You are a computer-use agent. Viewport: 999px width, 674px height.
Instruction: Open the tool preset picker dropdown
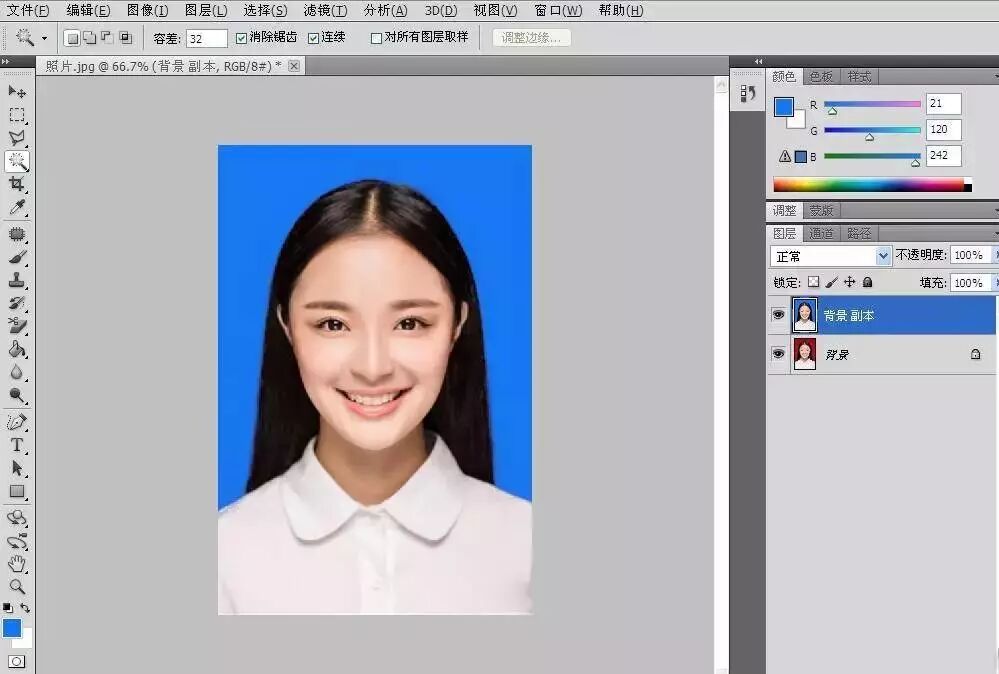tap(44, 38)
